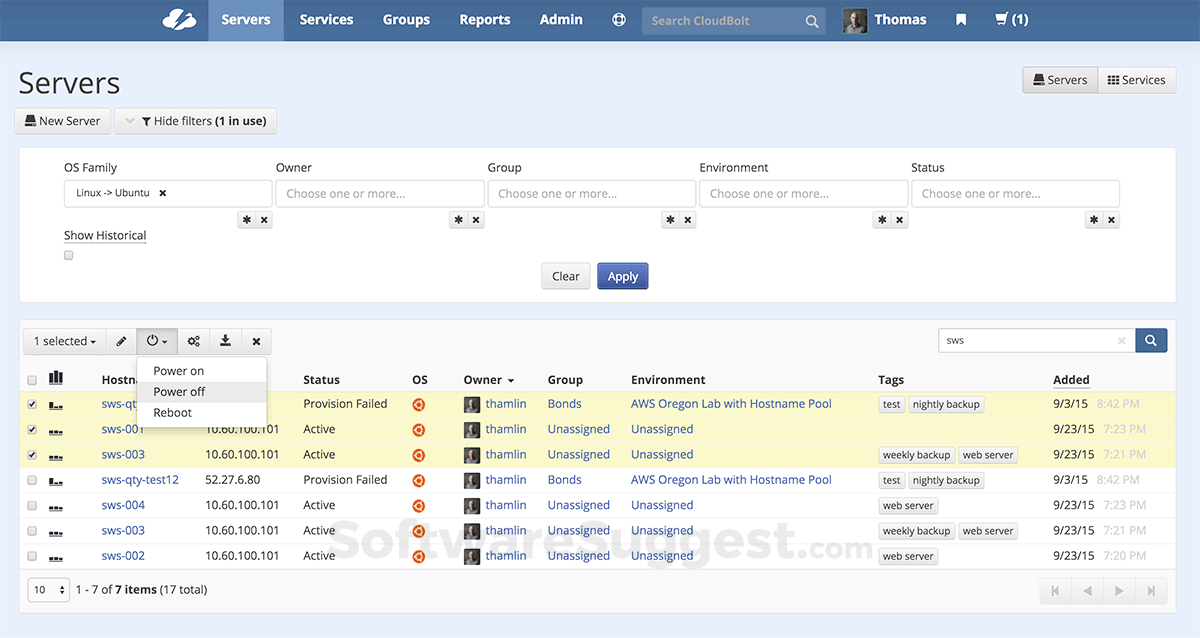Click the Search CloudBolt input field
The height and width of the screenshot is (638, 1200).
click(725, 20)
